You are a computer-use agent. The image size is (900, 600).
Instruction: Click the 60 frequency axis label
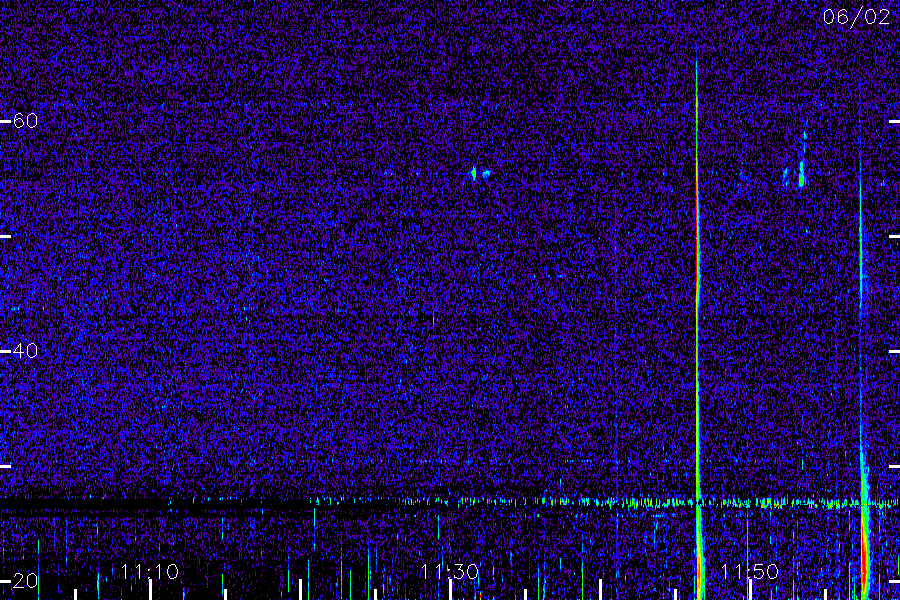tap(25, 121)
